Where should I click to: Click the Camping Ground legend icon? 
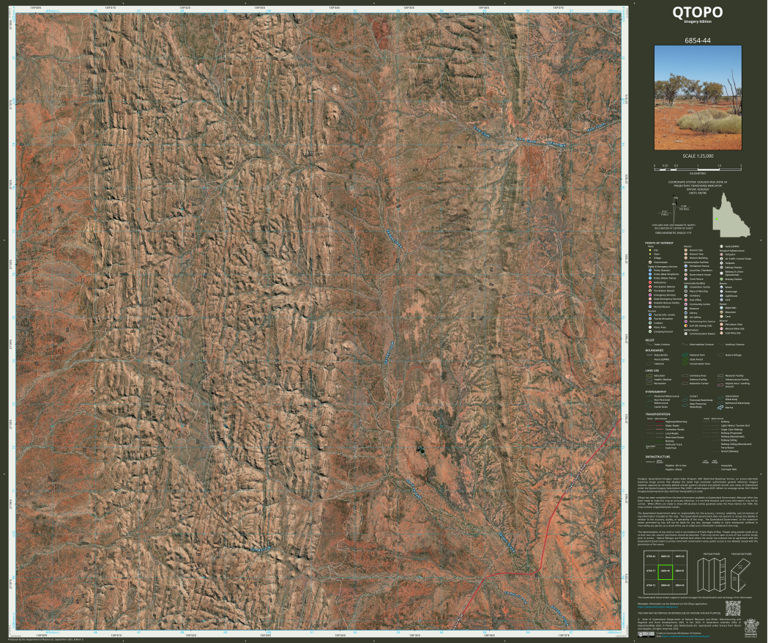coord(650,332)
